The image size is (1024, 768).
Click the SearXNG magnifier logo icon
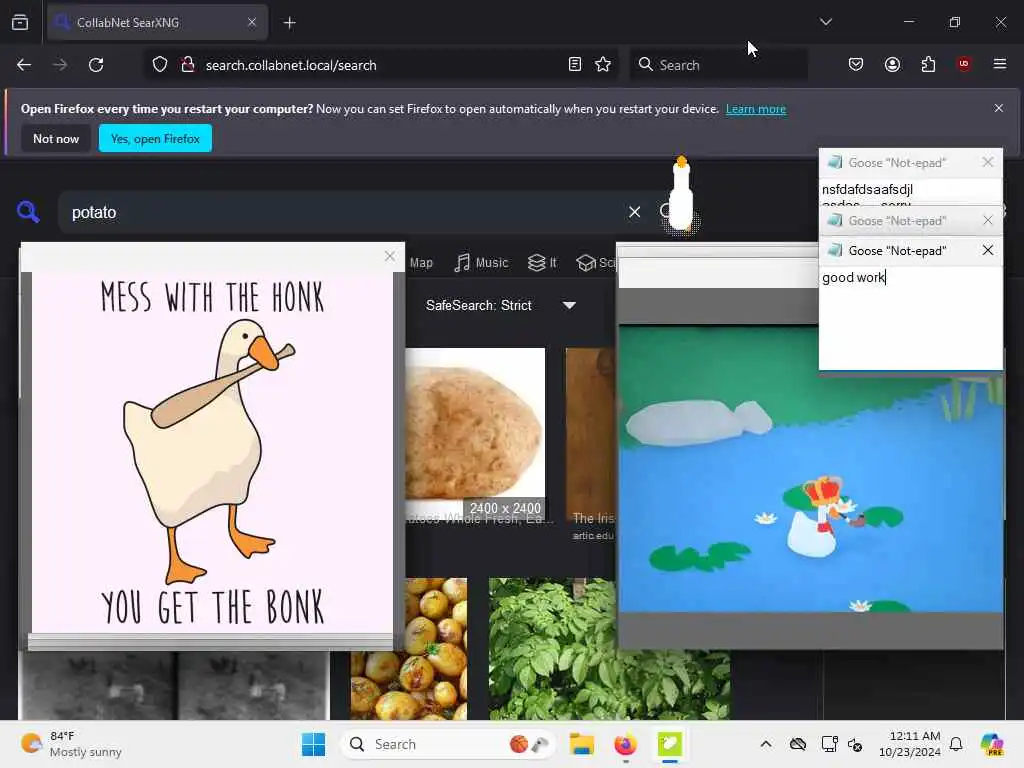(x=28, y=212)
